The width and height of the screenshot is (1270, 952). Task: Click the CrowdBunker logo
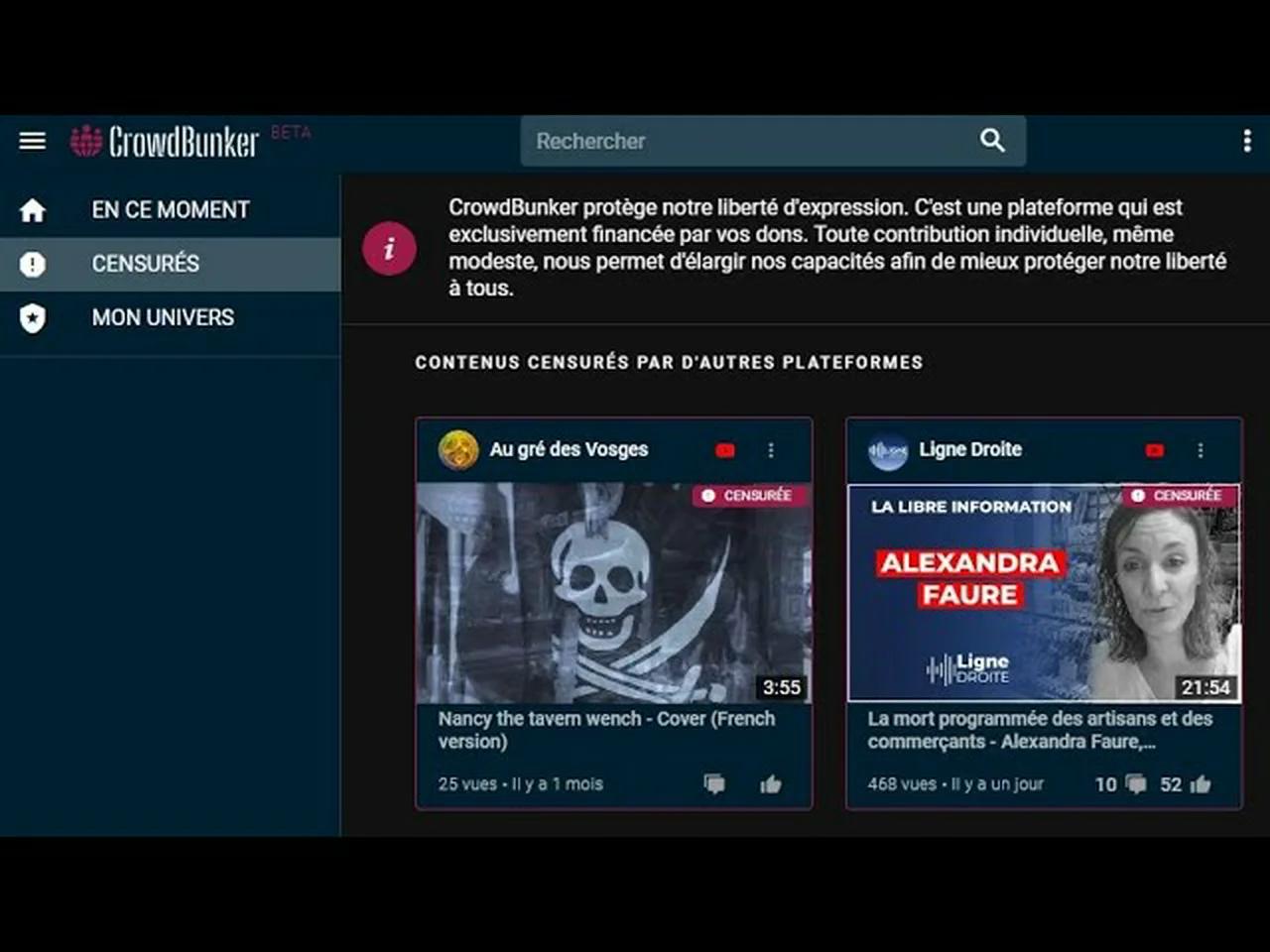coord(164,141)
